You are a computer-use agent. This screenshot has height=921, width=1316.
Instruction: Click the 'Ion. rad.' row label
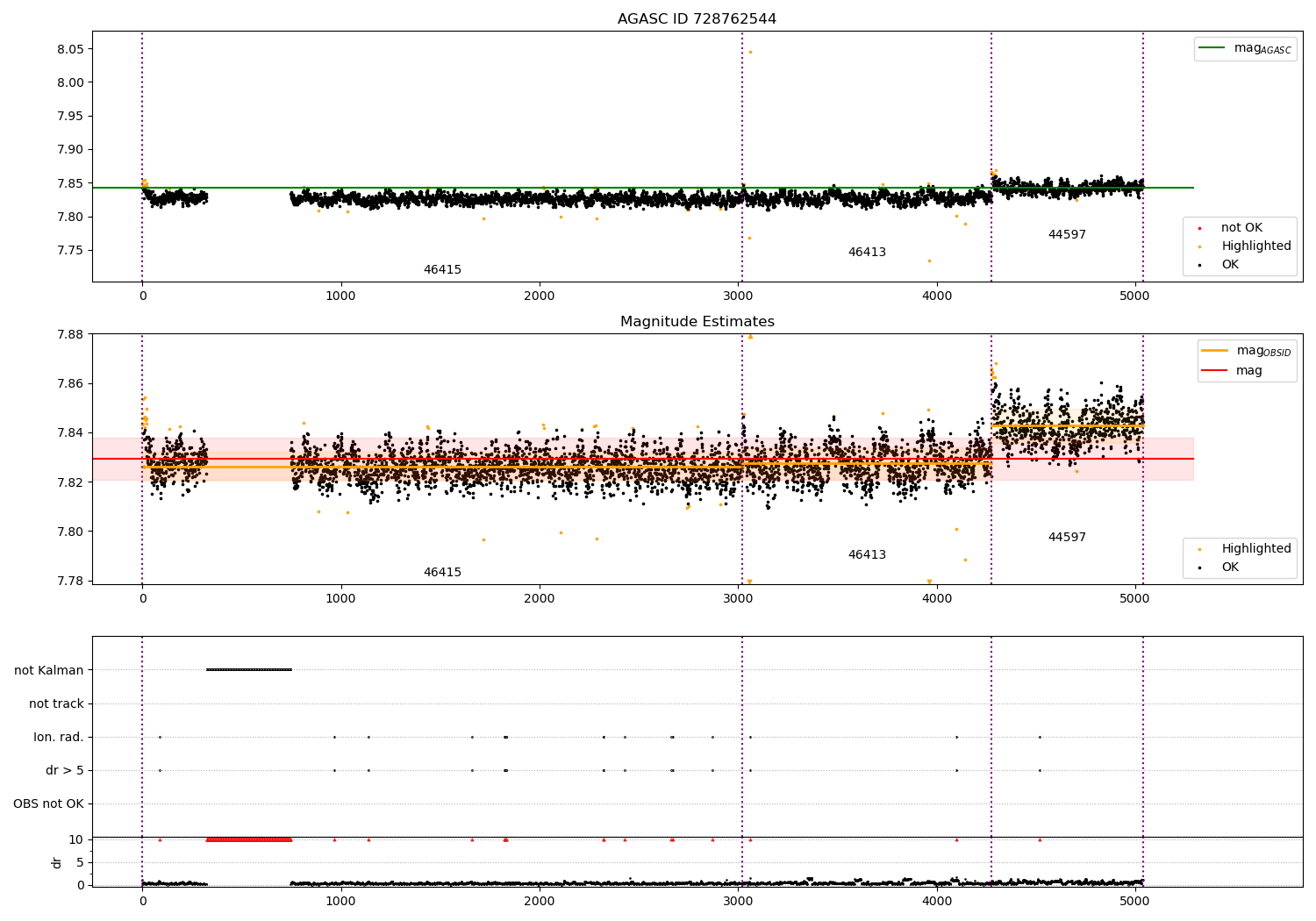[59, 737]
